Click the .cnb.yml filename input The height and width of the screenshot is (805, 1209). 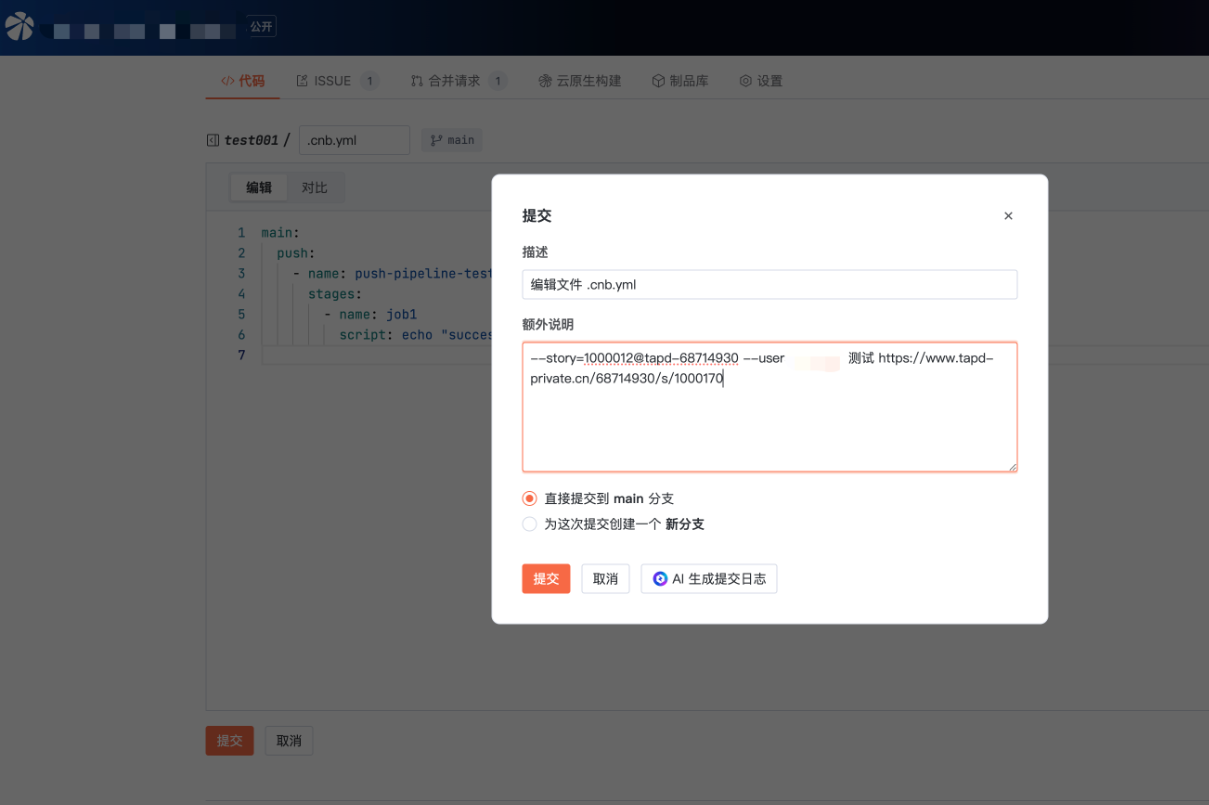354,141
